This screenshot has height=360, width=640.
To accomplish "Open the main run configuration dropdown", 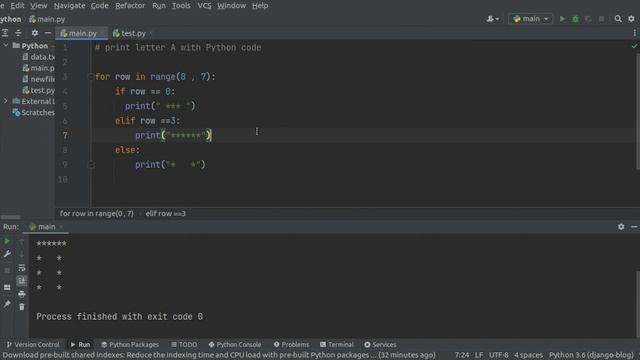I will point(531,19).
